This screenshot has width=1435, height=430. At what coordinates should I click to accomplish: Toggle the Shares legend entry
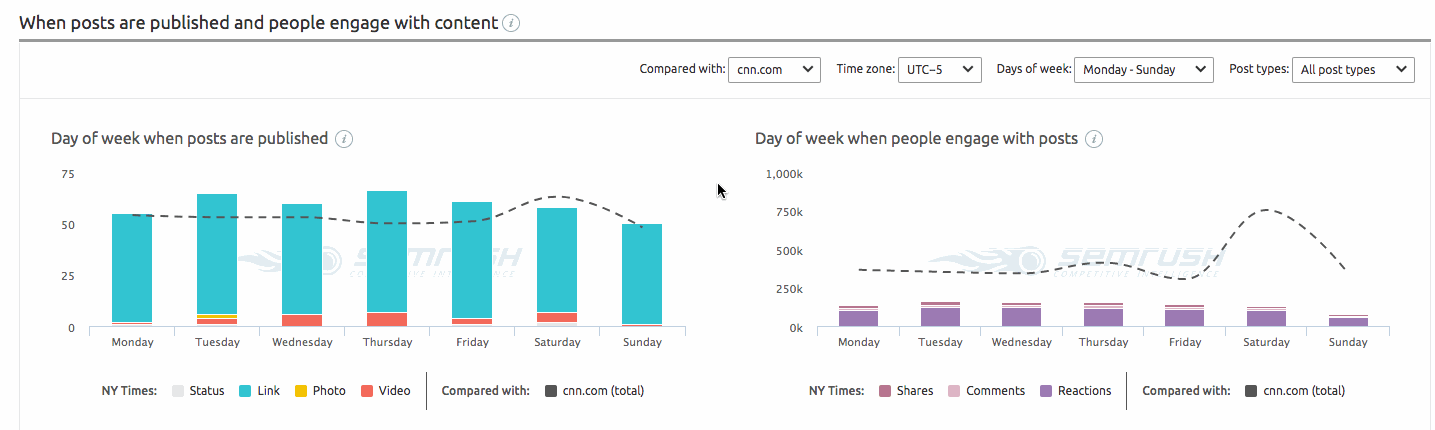pos(905,391)
